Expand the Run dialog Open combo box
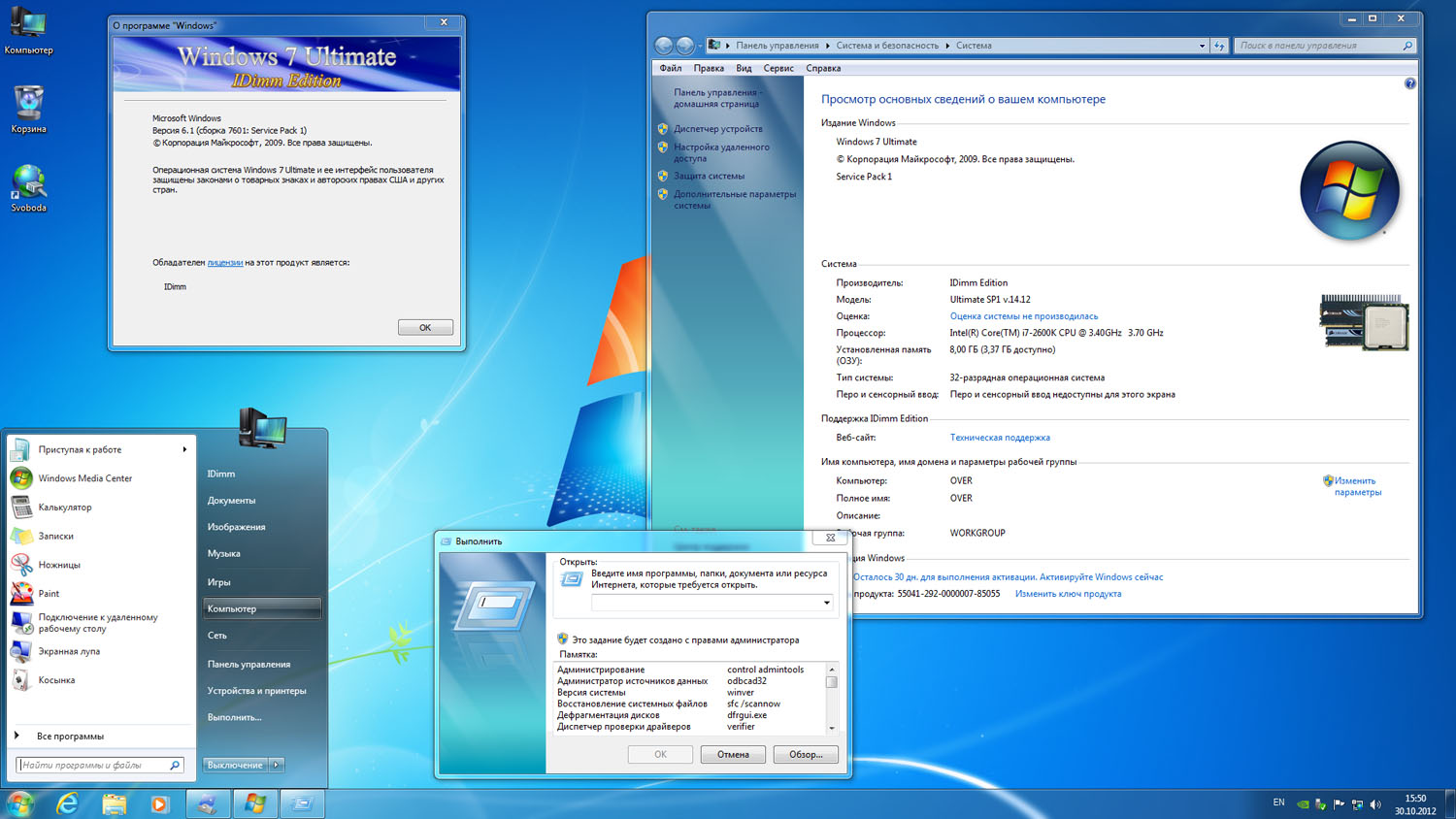This screenshot has height=819, width=1456. coord(826,603)
